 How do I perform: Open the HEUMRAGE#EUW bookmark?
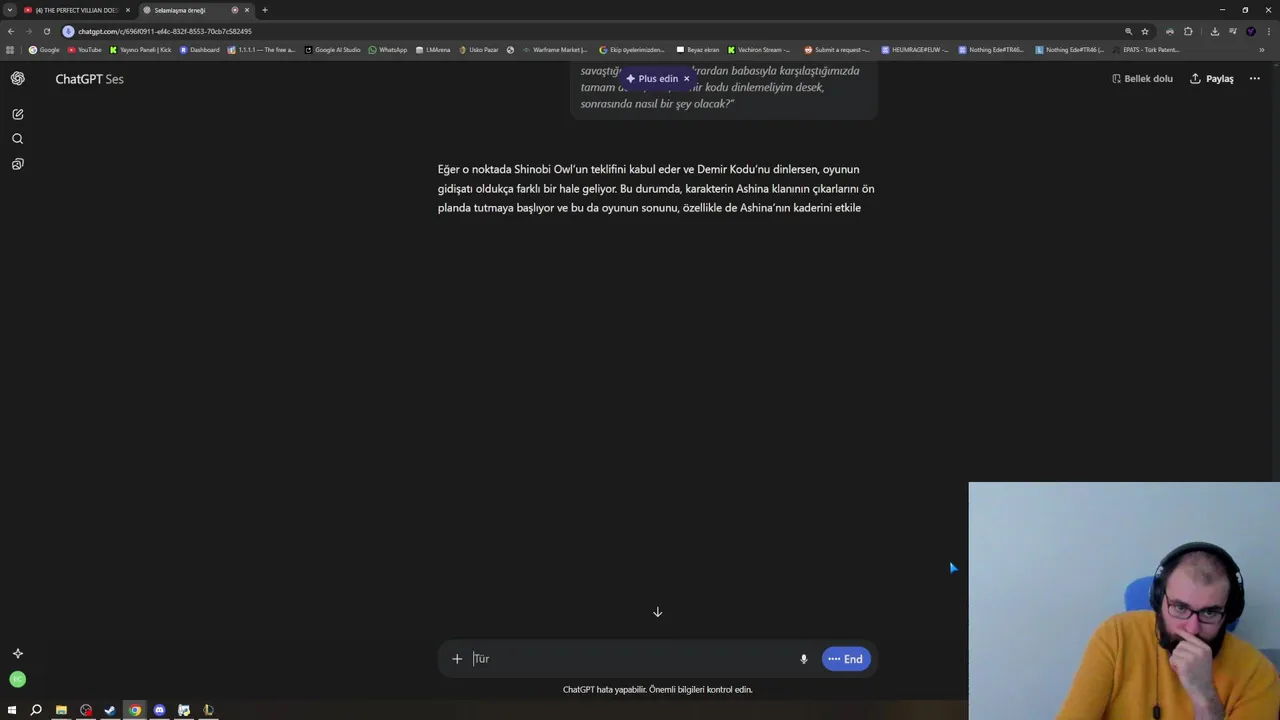915,50
